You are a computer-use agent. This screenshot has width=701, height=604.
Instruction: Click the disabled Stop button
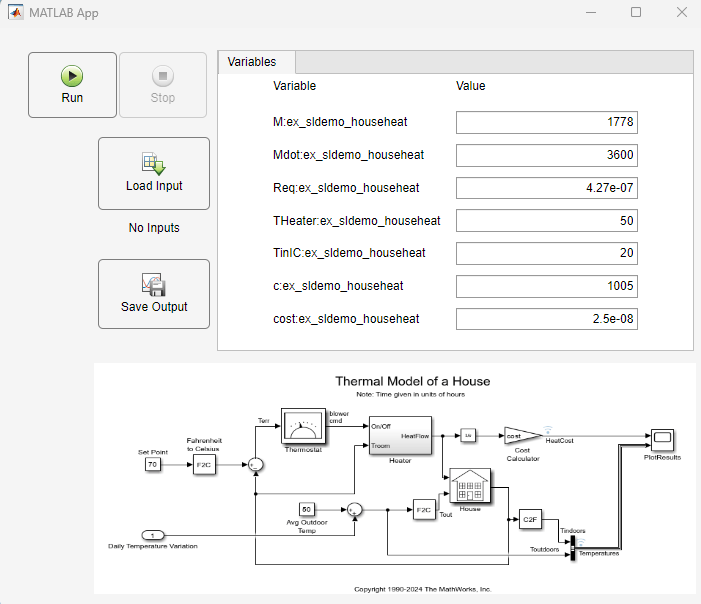[x=163, y=85]
